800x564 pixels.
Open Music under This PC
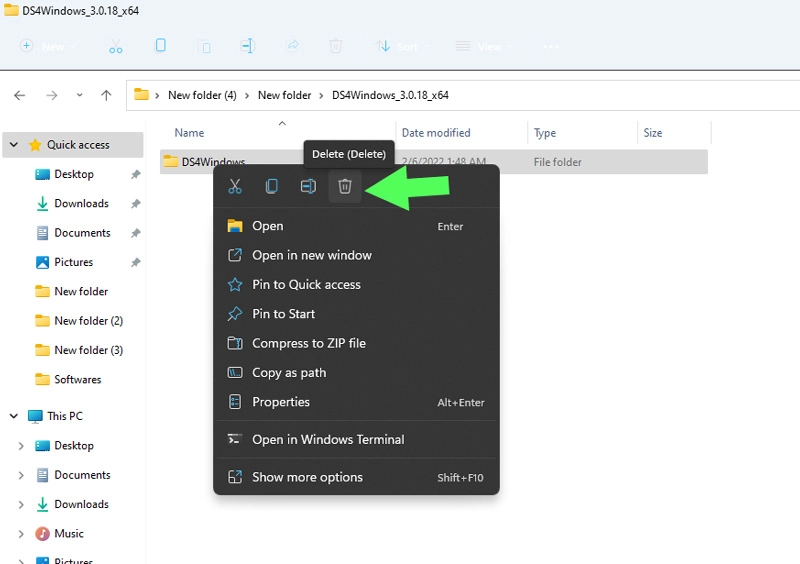(69, 534)
